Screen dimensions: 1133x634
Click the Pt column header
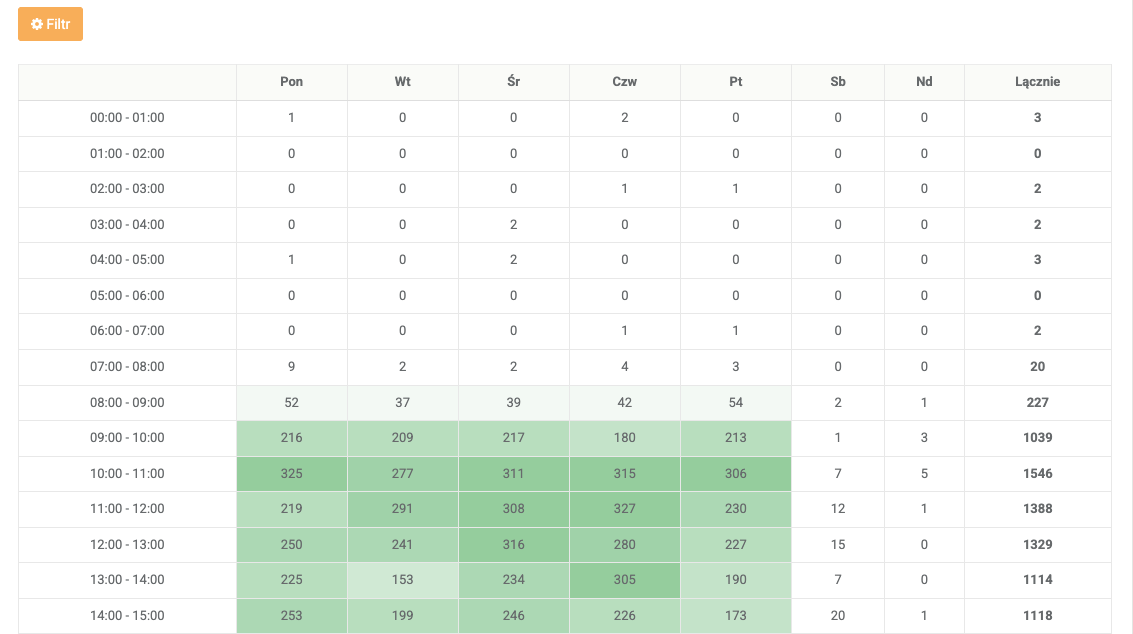(736, 82)
